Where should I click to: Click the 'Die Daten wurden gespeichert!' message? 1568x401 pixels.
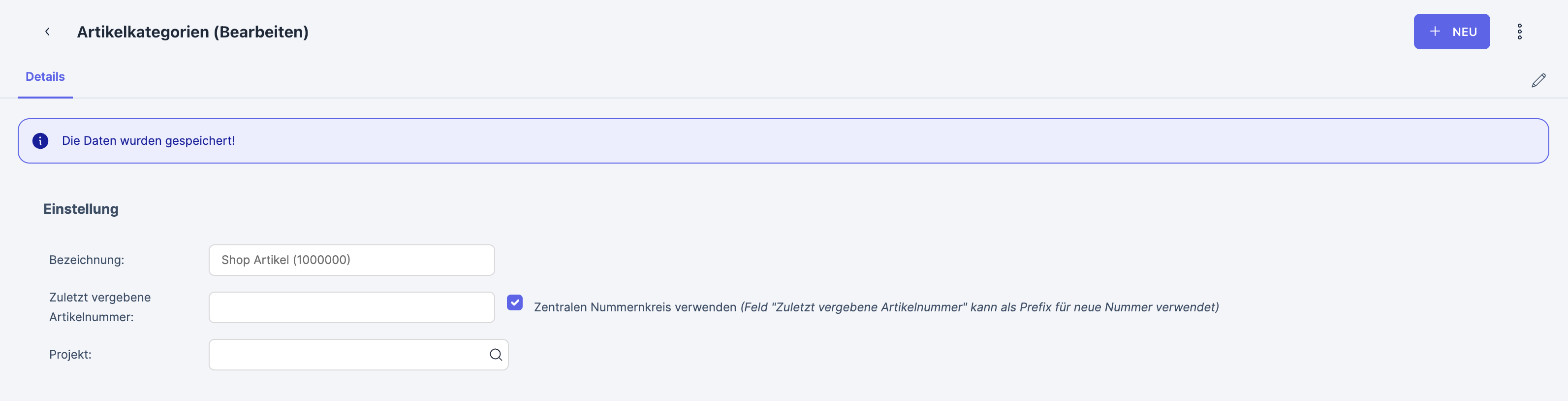coord(149,141)
